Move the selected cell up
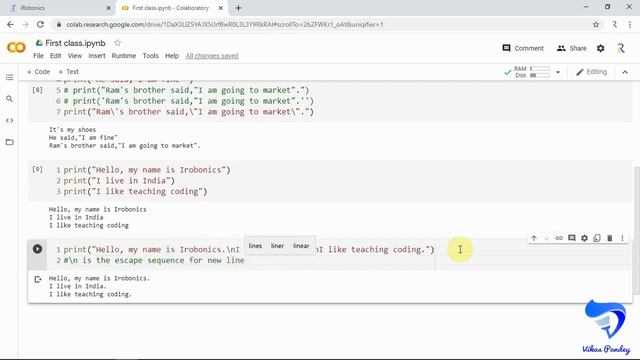640x360 pixels. point(533,238)
